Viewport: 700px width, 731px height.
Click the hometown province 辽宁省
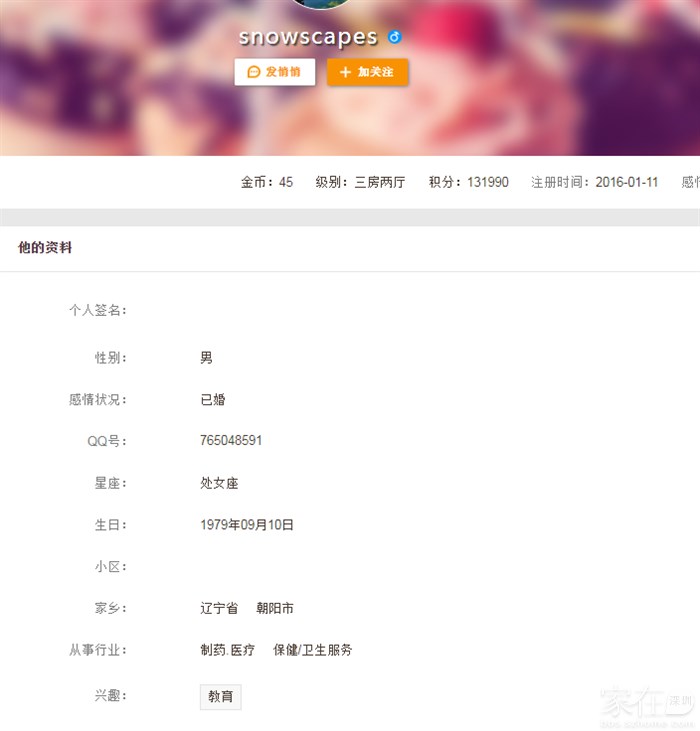coord(219,608)
